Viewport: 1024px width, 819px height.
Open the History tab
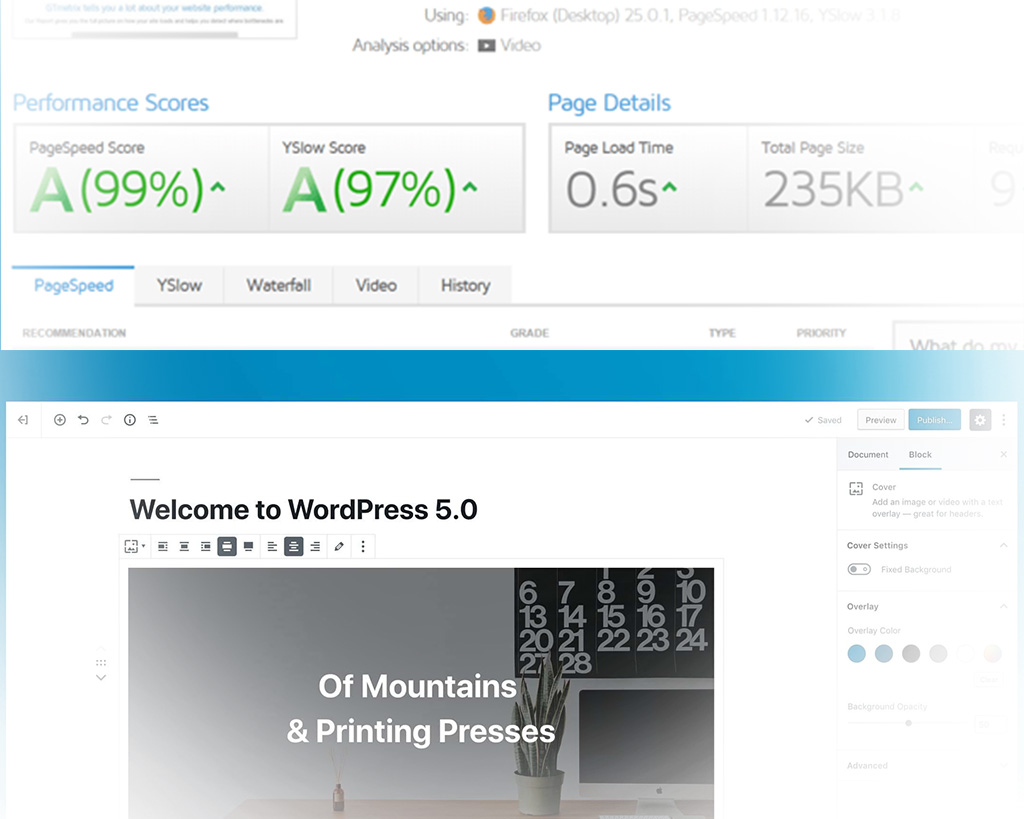tap(465, 285)
